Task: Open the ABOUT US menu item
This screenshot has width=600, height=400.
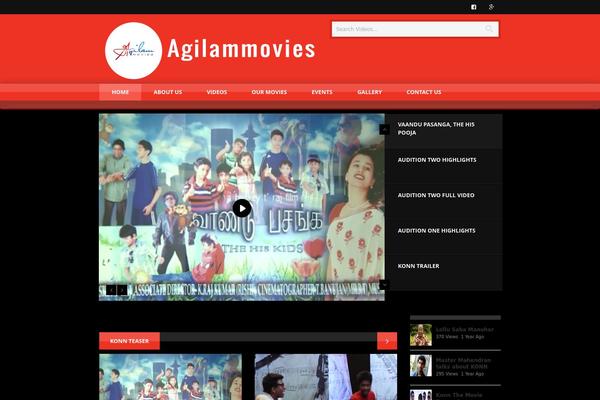Action: (168, 92)
